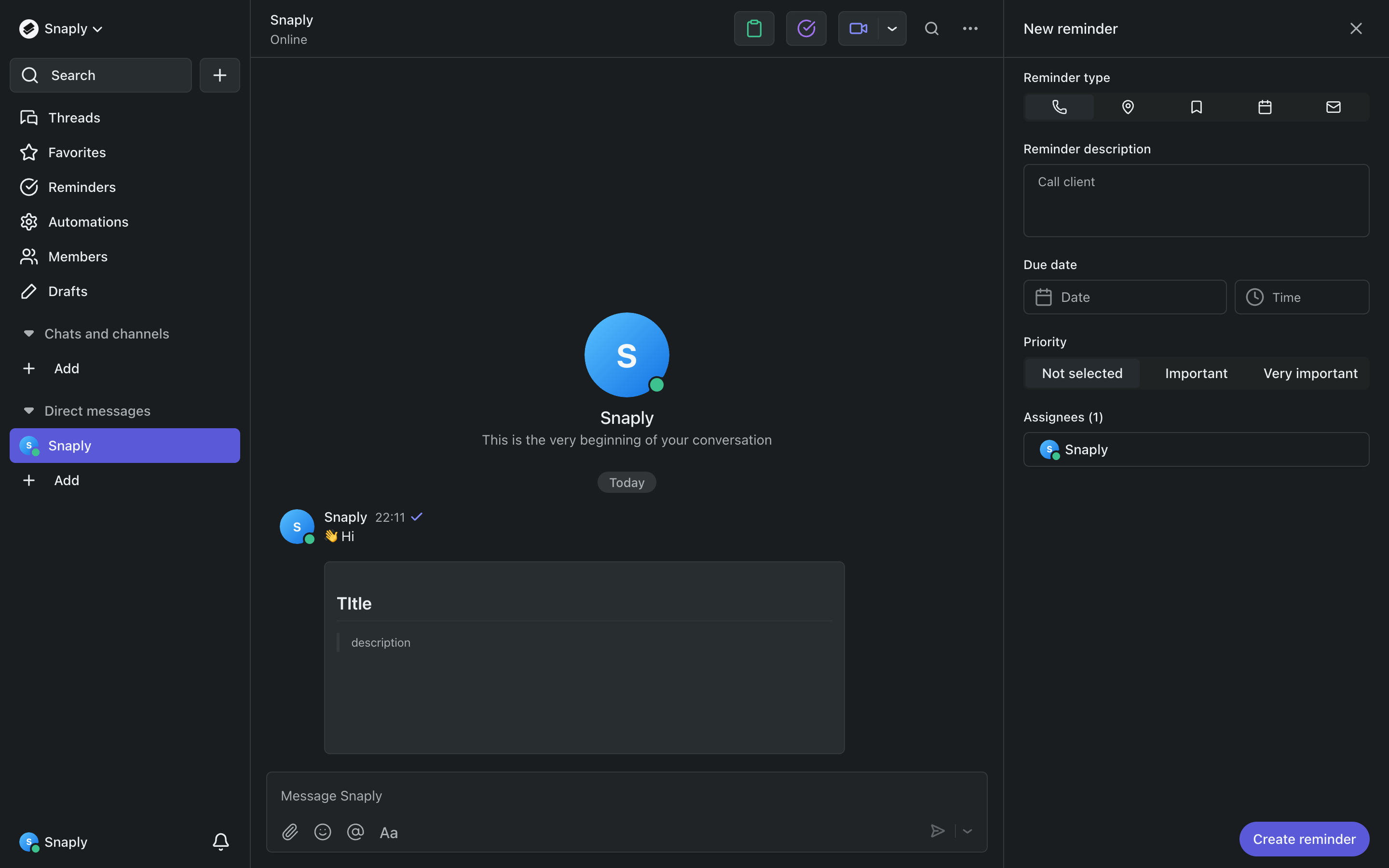Image resolution: width=1389 pixels, height=868 pixels.
Task: Select the Snaply direct message
Action: [x=124, y=446]
